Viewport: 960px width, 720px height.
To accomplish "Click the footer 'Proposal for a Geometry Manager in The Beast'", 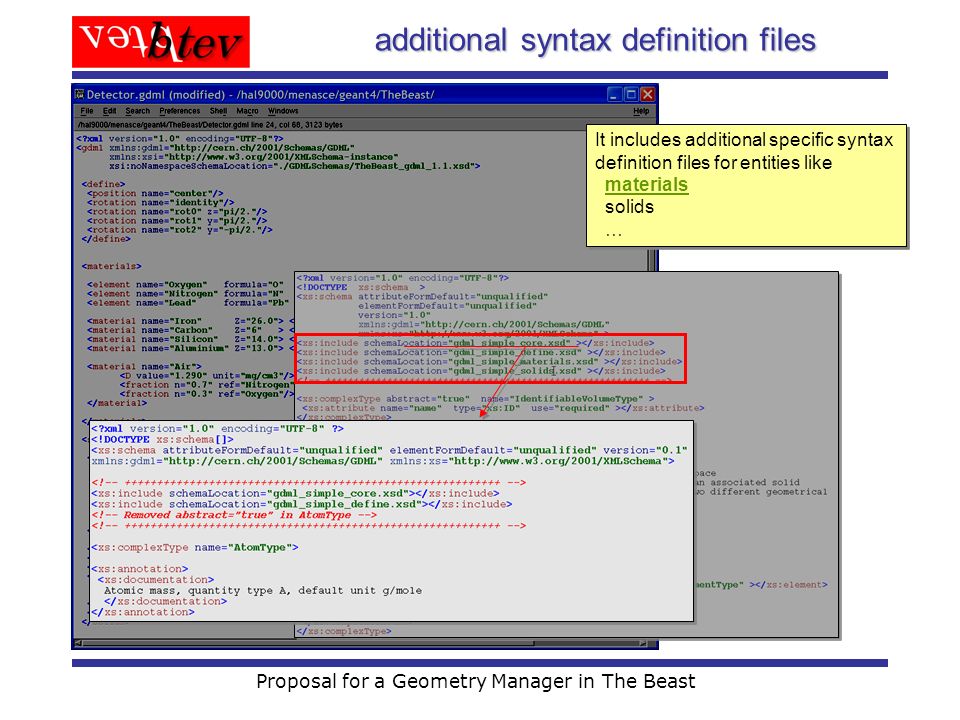I will (x=476, y=681).
